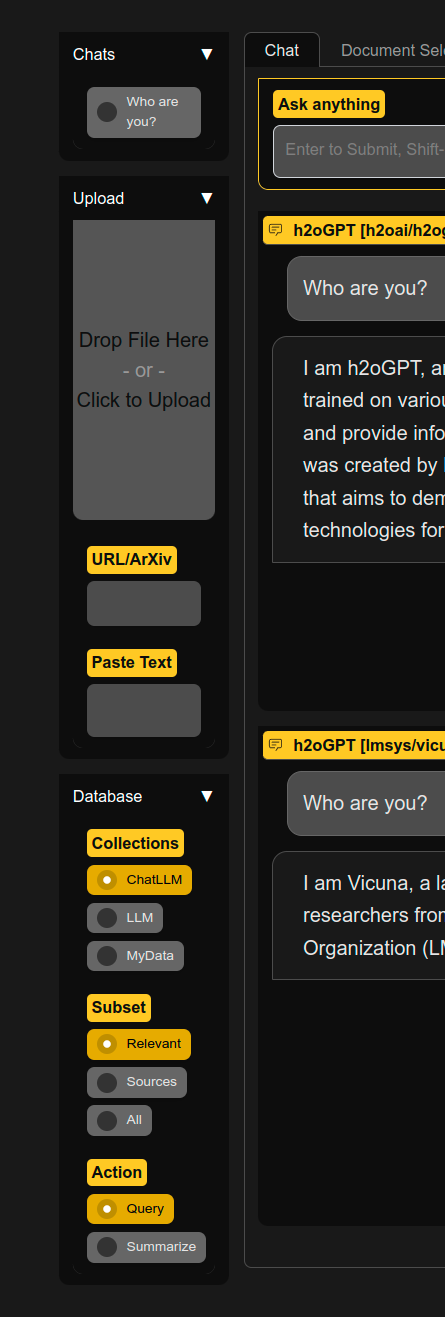445x1317 pixels.
Task: Open the Document Selection tab
Action: point(392,50)
